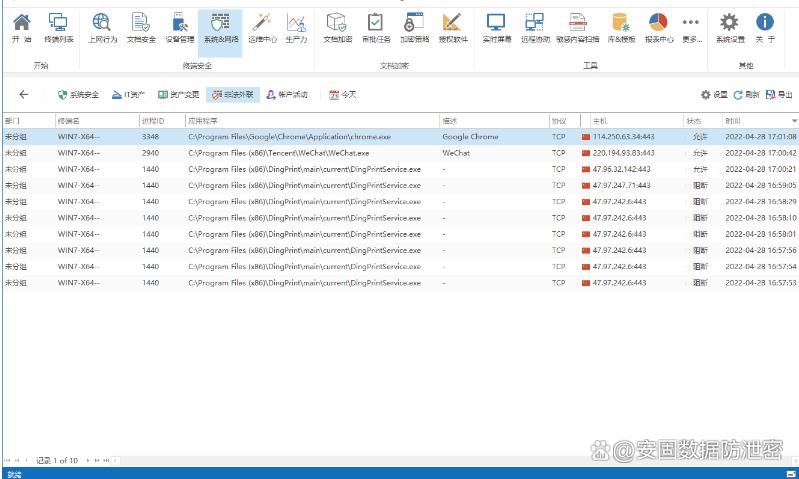Launch 文档加密 document encryption
Image resolution: width=799 pixels, height=479 pixels.
337,27
